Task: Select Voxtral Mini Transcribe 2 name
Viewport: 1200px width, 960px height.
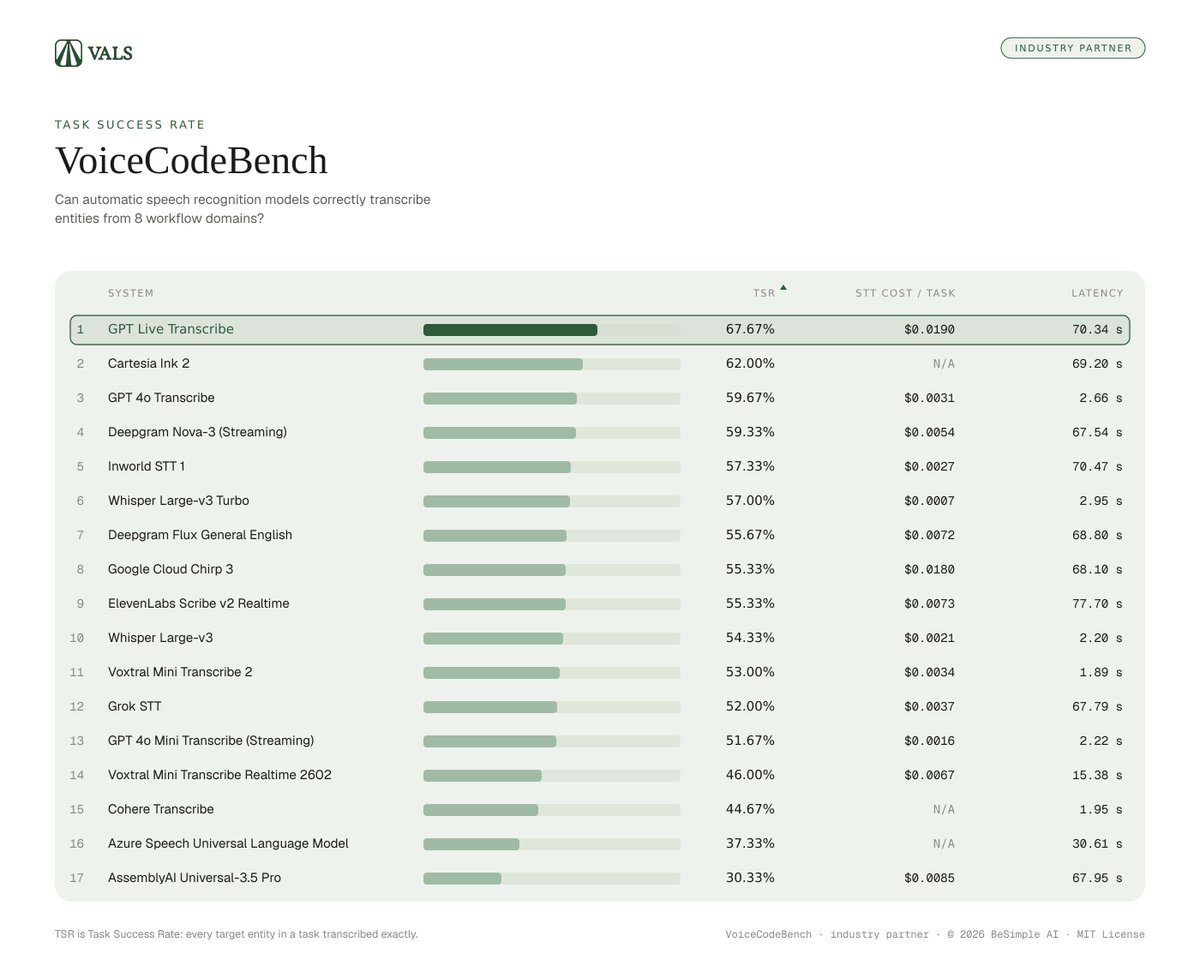Action: pos(180,672)
